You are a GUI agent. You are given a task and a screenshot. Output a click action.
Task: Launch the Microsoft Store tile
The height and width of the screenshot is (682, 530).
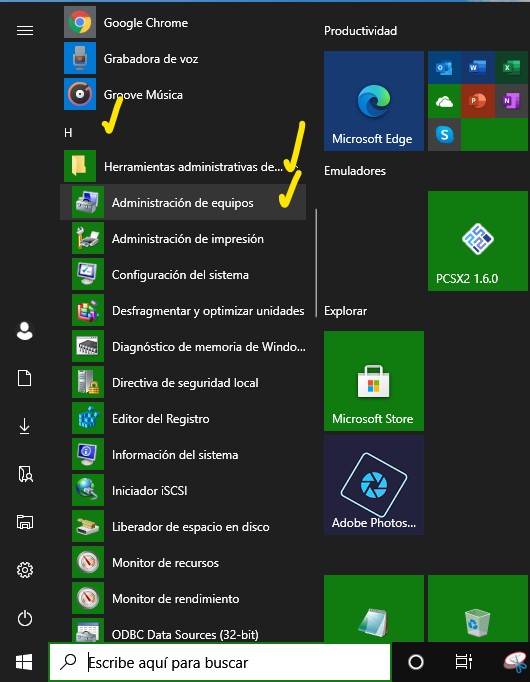pyautogui.click(x=373, y=381)
